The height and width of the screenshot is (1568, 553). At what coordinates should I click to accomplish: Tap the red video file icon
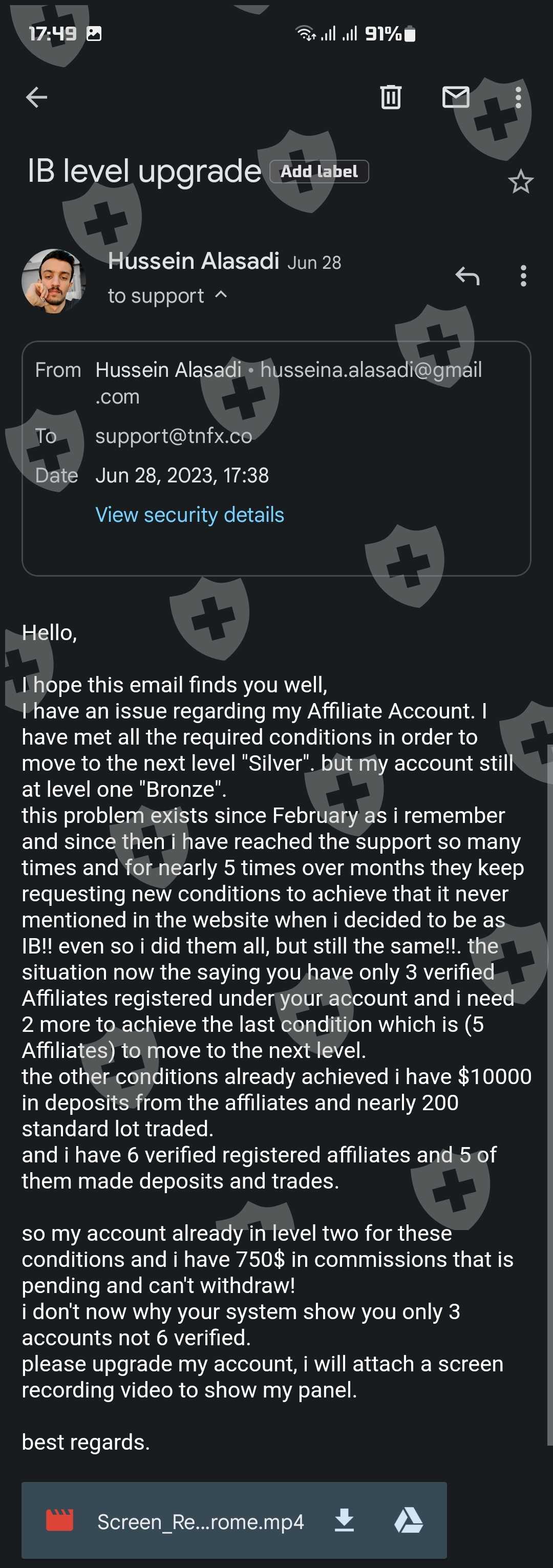[x=59, y=1520]
